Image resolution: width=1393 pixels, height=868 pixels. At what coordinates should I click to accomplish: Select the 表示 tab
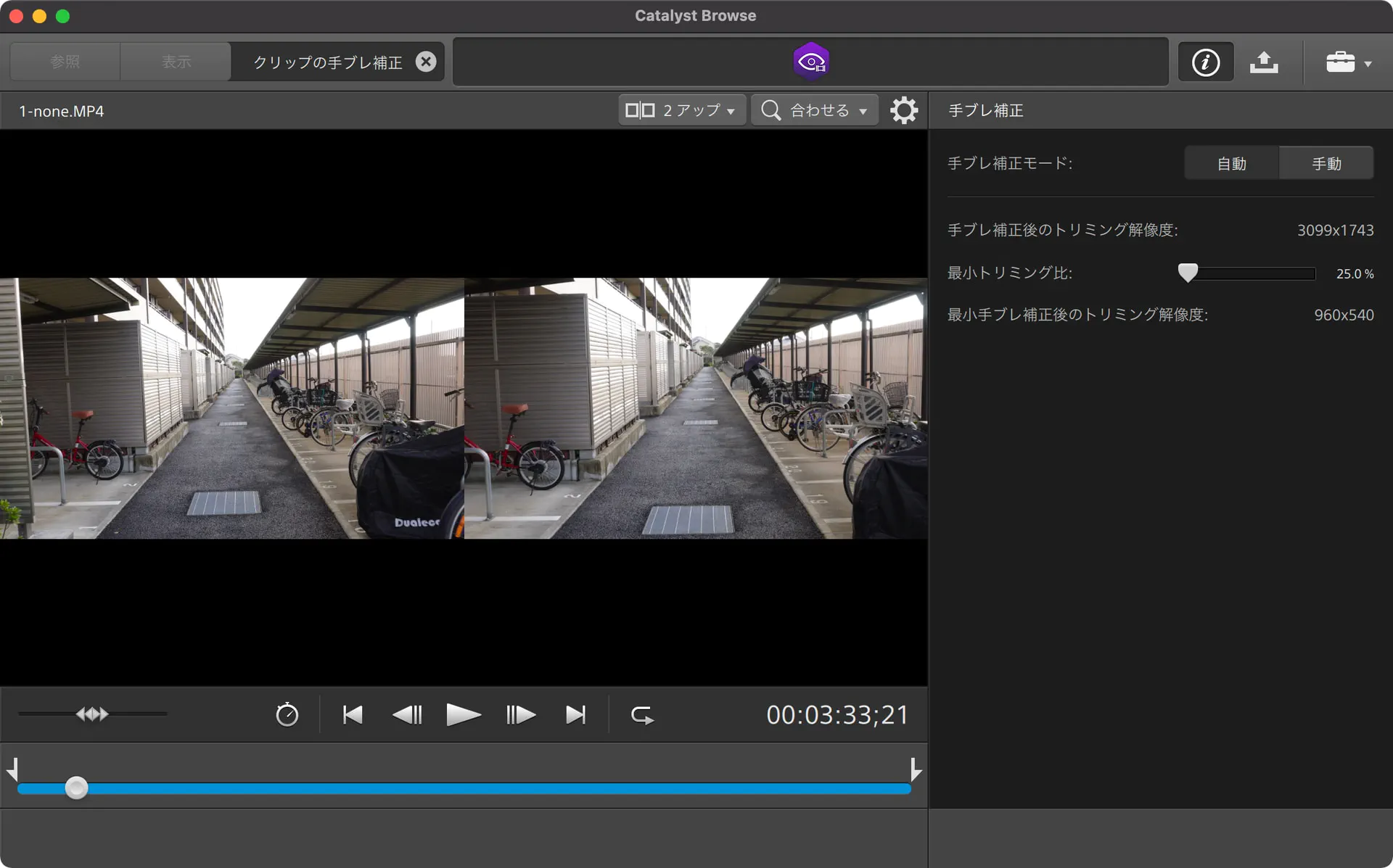pyautogui.click(x=175, y=61)
